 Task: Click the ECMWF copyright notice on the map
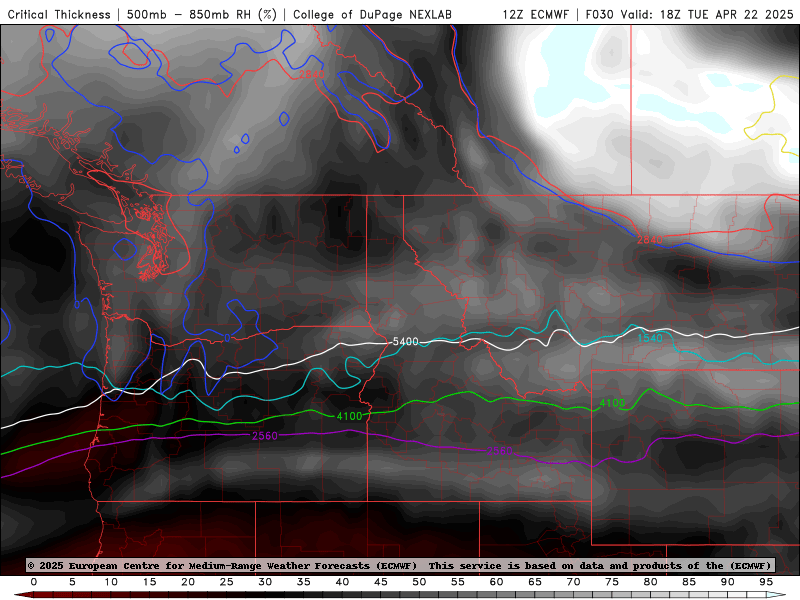click(x=399, y=565)
